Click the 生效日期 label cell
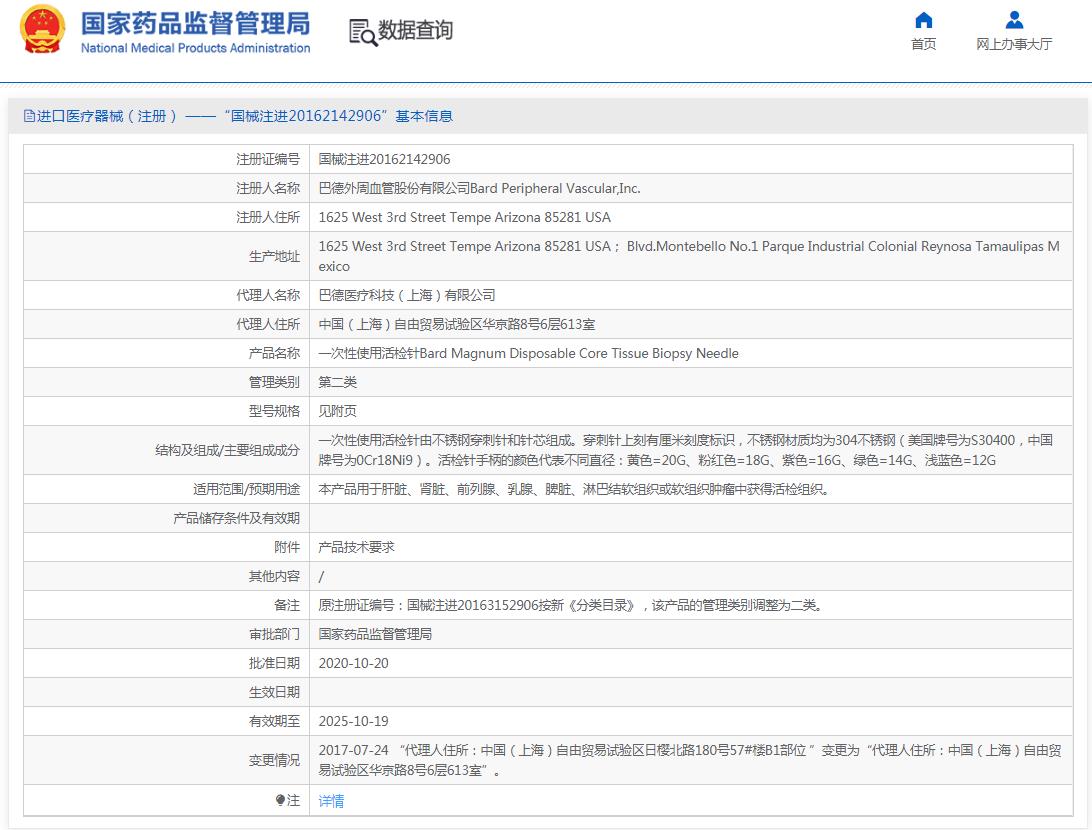 (x=166, y=692)
